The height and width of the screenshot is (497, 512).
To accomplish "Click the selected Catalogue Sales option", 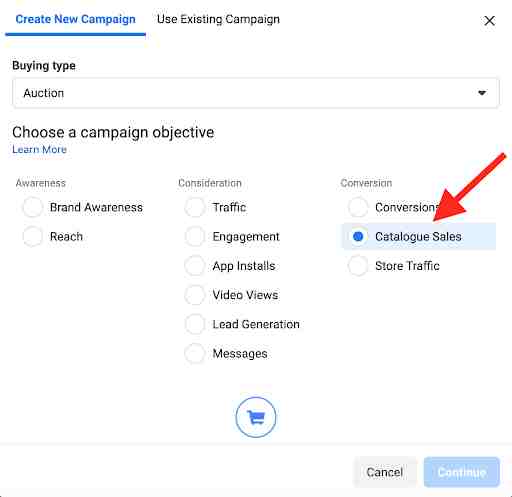I will (x=419, y=237).
